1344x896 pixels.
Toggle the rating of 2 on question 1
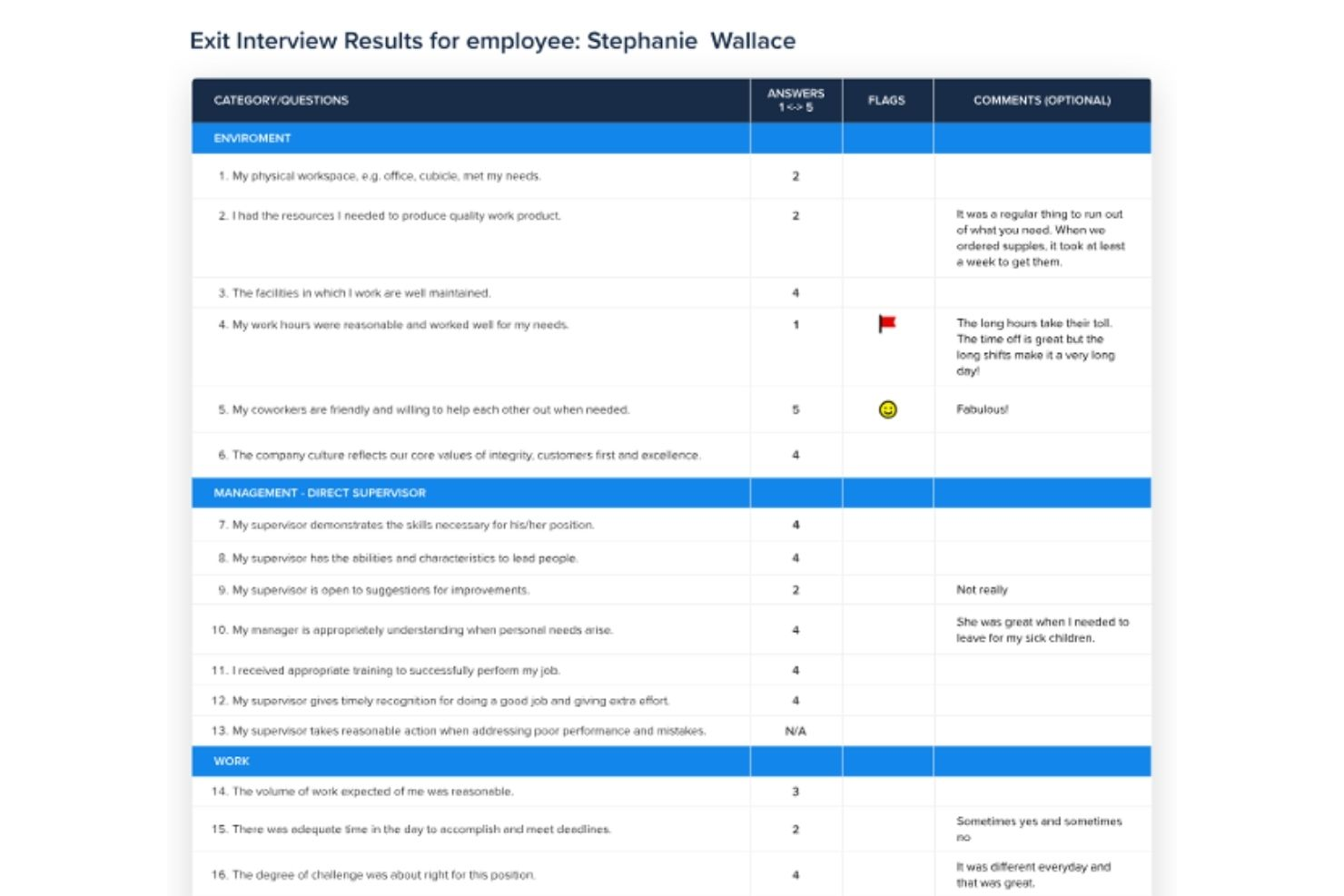(795, 177)
